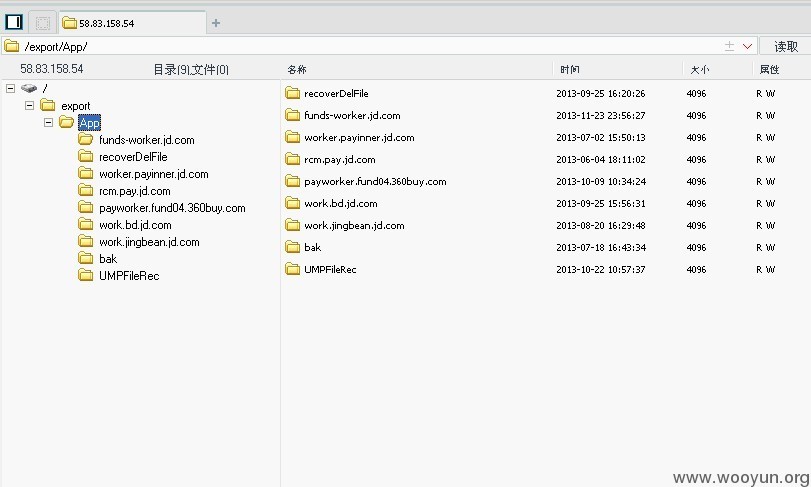Click rcm.pay.jd.com folder icon in list

coord(293,159)
